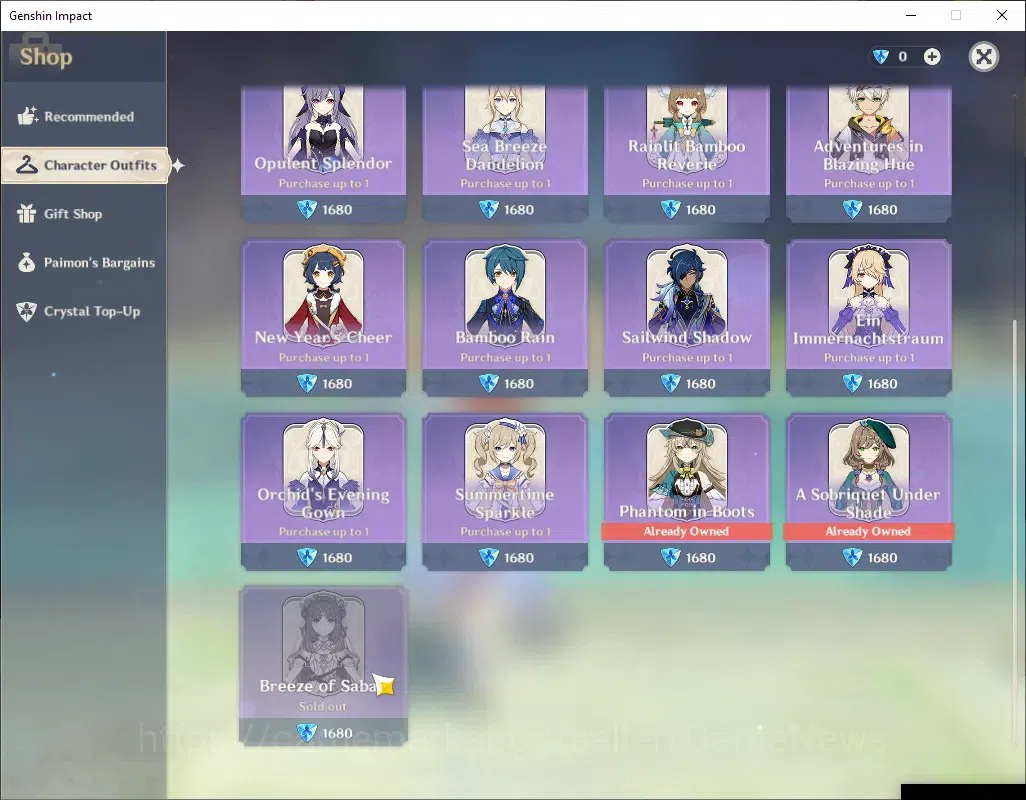Close the Genshin Impact window
Viewport: 1026px width, 800px height.
(x=1002, y=15)
